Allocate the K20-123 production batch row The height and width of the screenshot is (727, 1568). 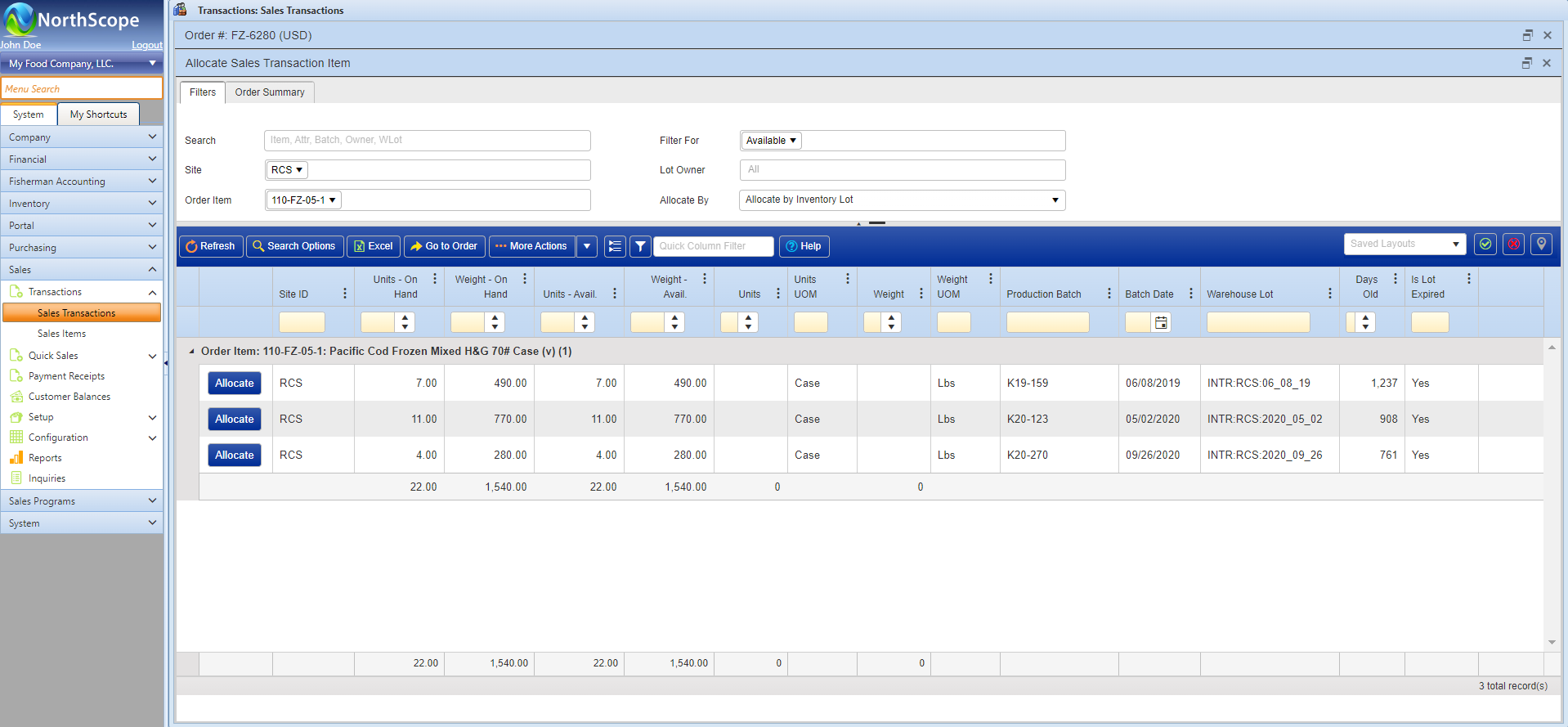point(235,420)
